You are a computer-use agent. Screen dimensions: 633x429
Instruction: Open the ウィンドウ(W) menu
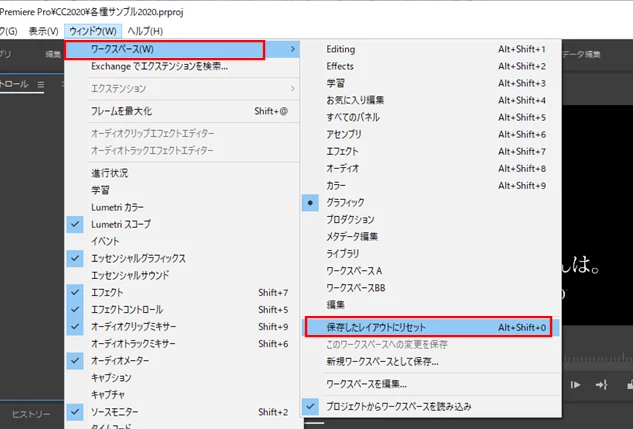coord(93,31)
